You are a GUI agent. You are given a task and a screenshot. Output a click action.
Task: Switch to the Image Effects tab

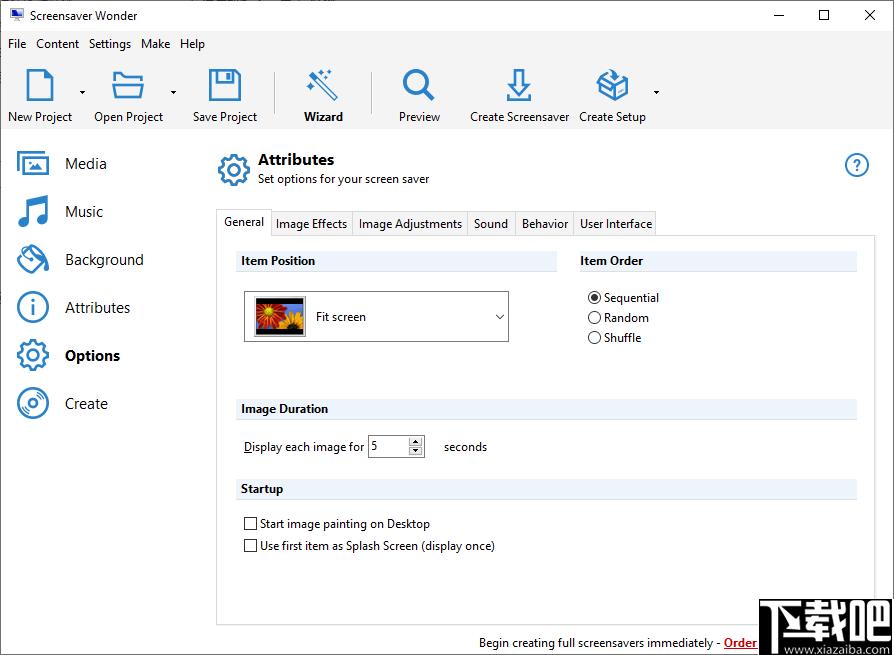coord(311,223)
